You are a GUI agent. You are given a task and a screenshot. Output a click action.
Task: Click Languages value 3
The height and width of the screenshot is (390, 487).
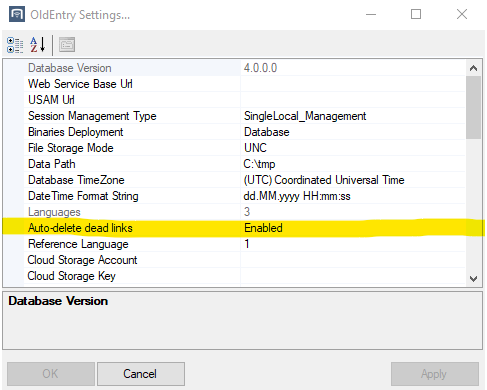[247, 212]
